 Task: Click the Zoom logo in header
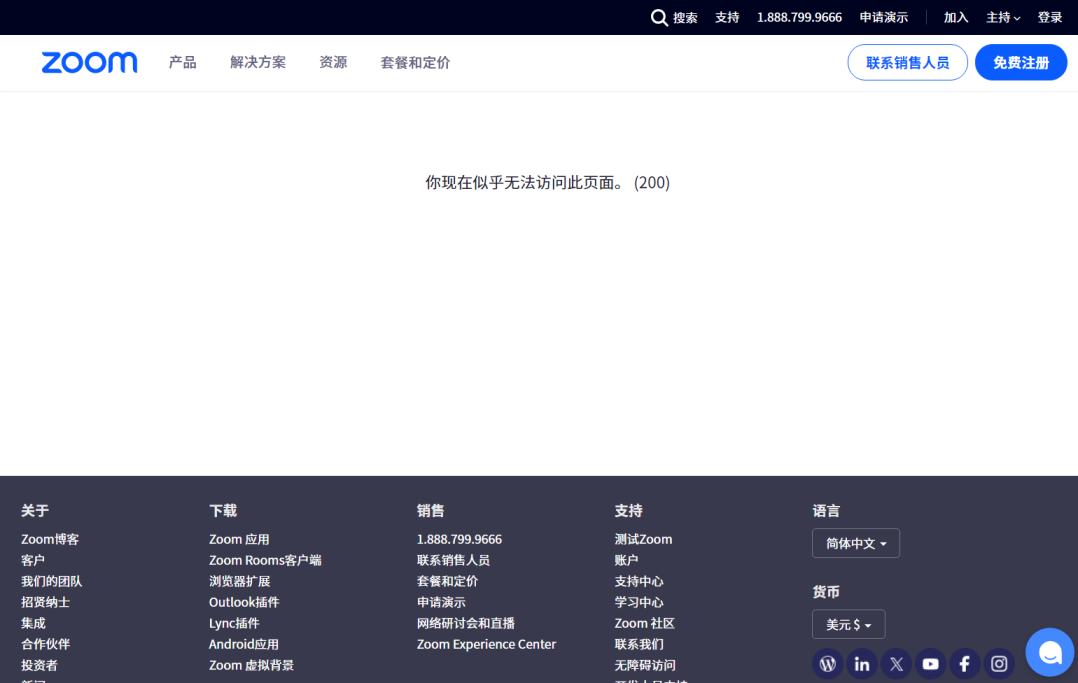89,62
